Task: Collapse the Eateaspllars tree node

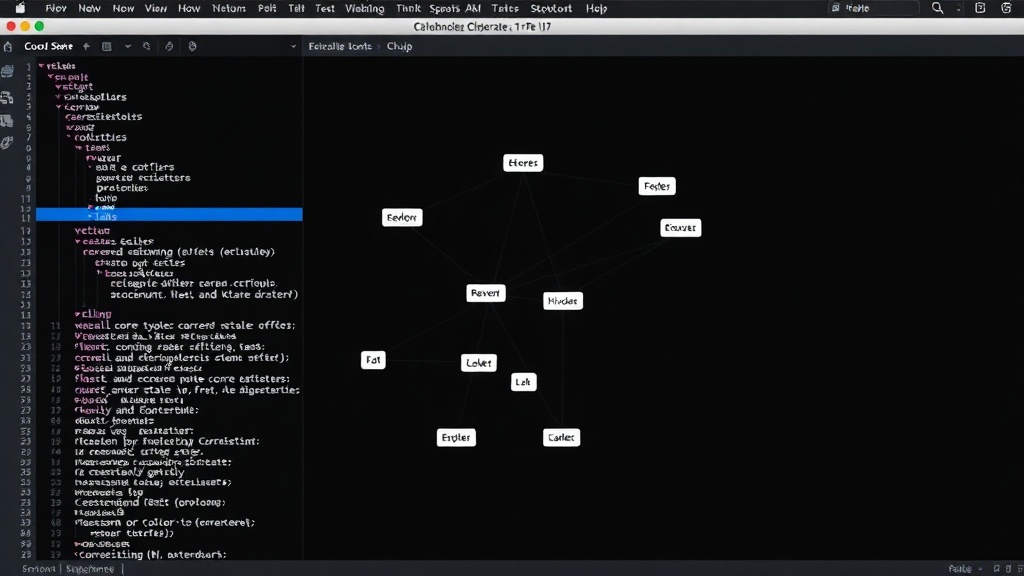Action: pyautogui.click(x=58, y=97)
